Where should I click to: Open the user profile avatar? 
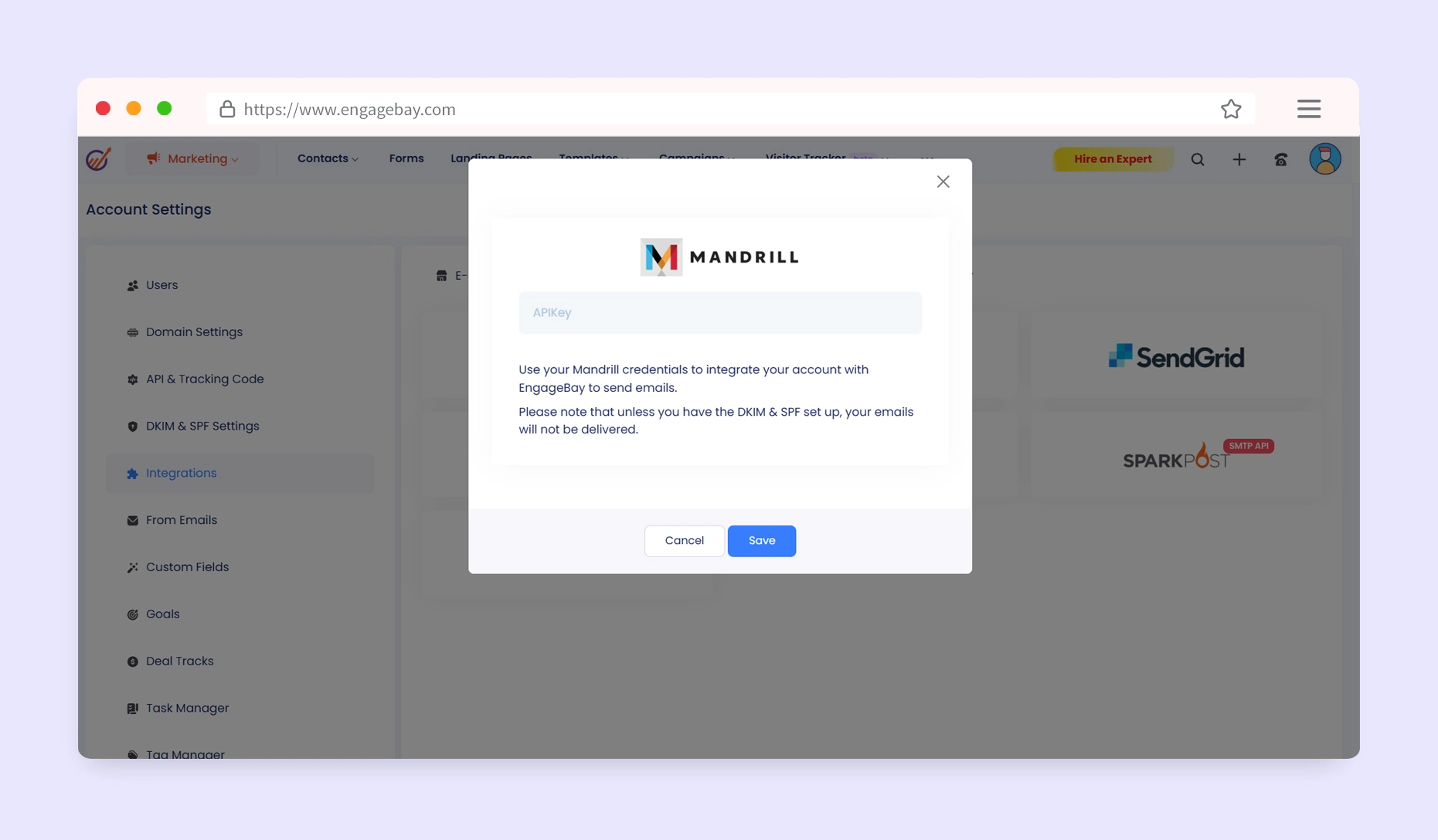tap(1325, 159)
